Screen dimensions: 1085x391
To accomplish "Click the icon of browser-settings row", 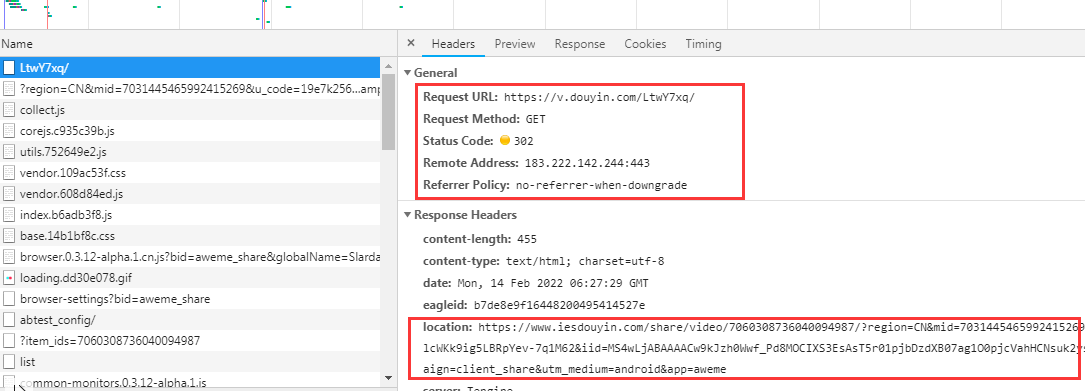I will point(9,300).
